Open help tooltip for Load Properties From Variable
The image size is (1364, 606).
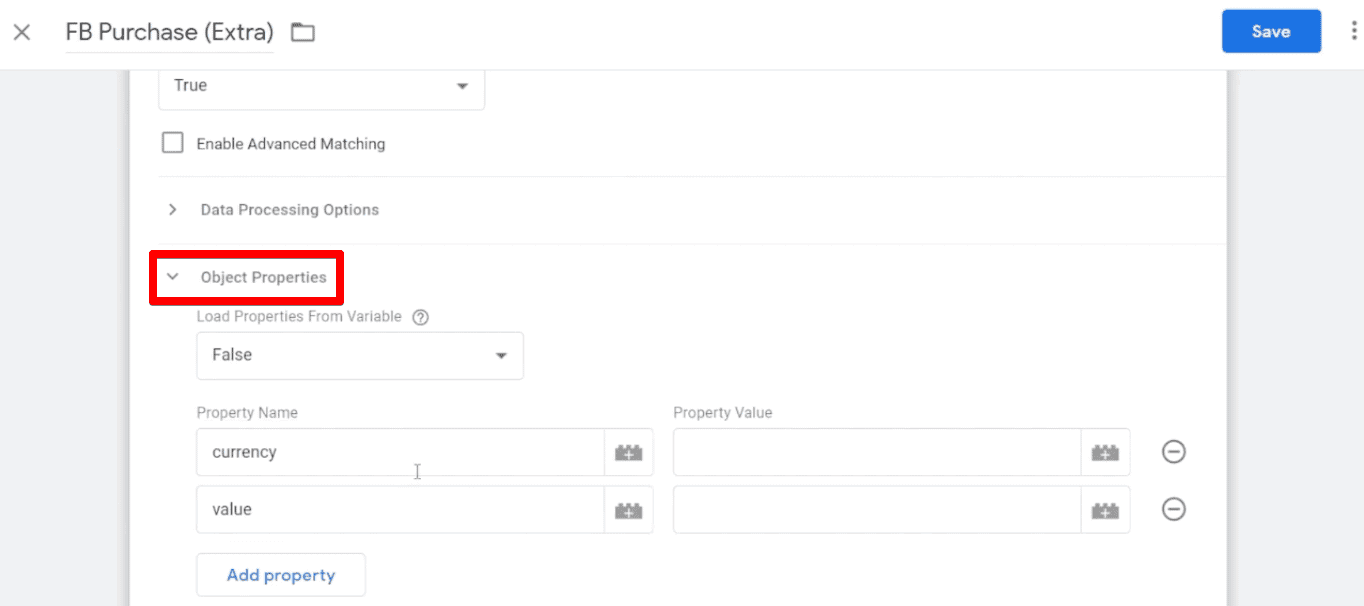pos(420,316)
